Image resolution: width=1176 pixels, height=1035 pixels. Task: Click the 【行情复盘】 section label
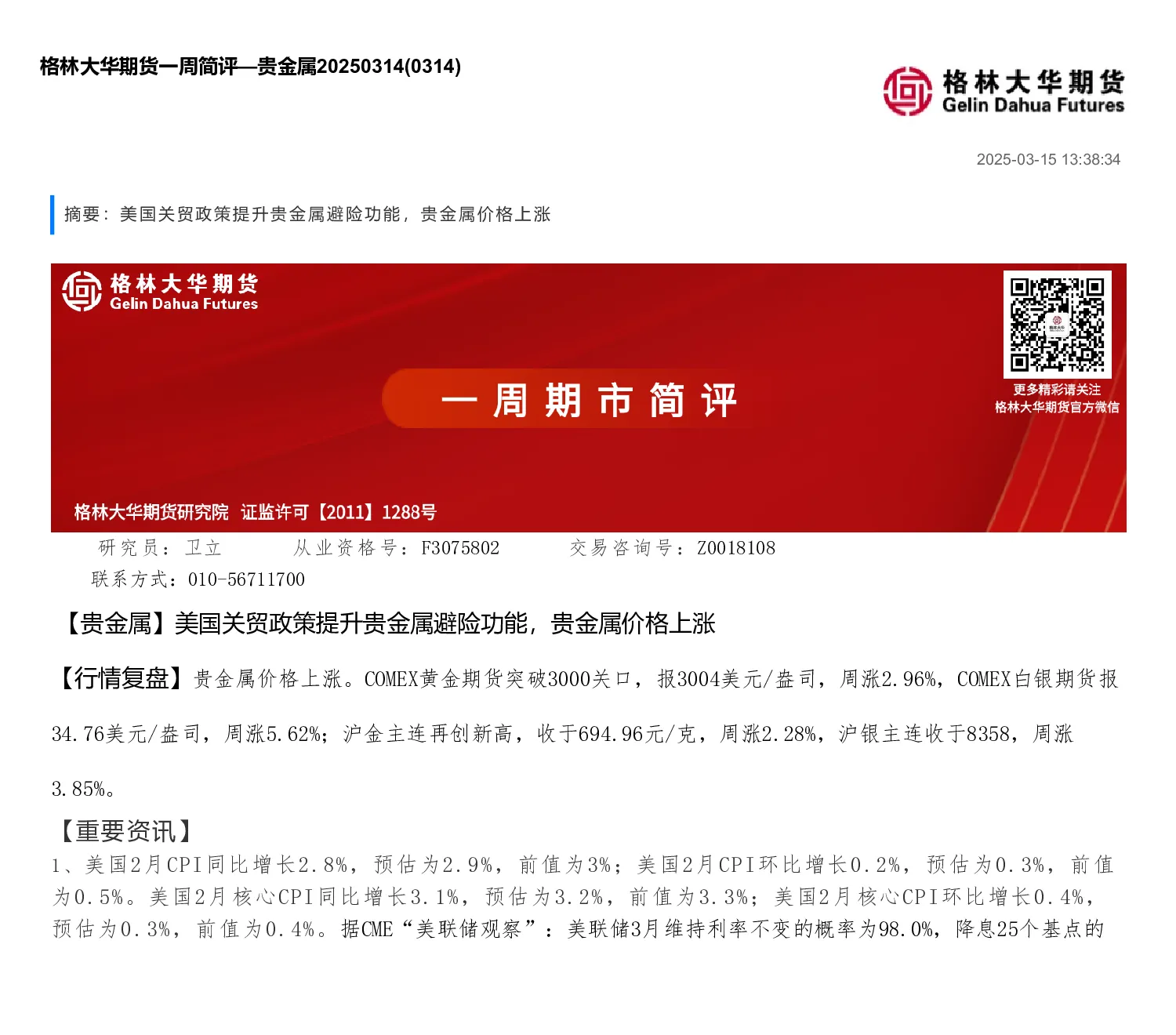(120, 678)
